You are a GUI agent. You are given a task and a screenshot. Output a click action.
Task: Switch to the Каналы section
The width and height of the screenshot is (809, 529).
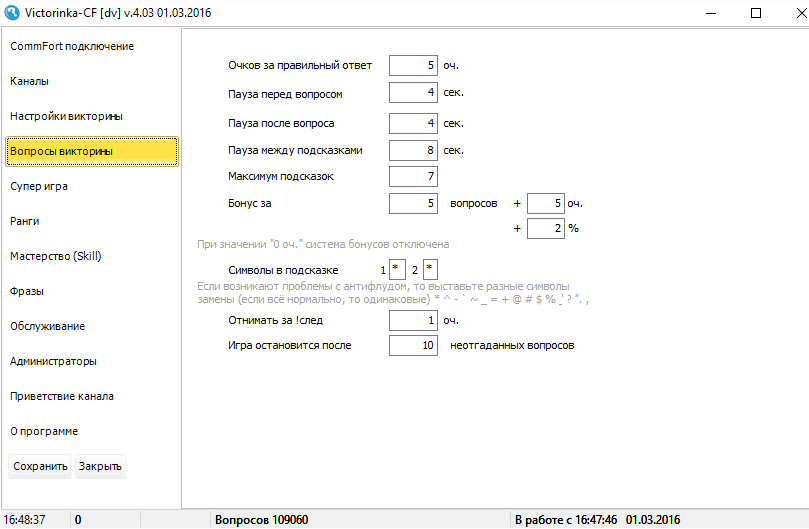point(30,81)
